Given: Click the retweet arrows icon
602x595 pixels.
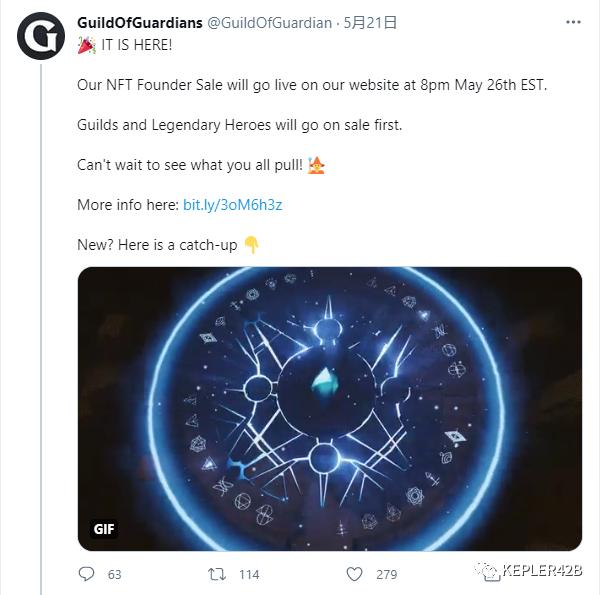Looking at the screenshot, I should pyautogui.click(x=217, y=574).
